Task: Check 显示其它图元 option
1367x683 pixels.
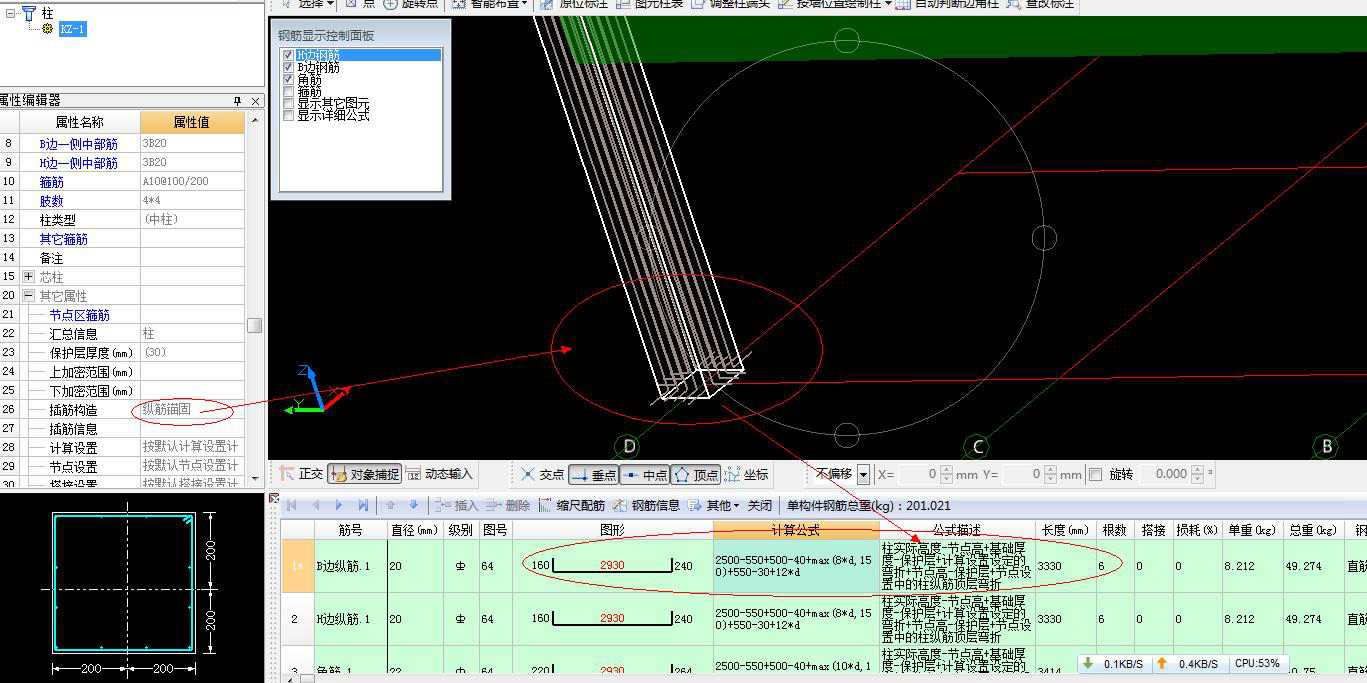Action: click(289, 103)
